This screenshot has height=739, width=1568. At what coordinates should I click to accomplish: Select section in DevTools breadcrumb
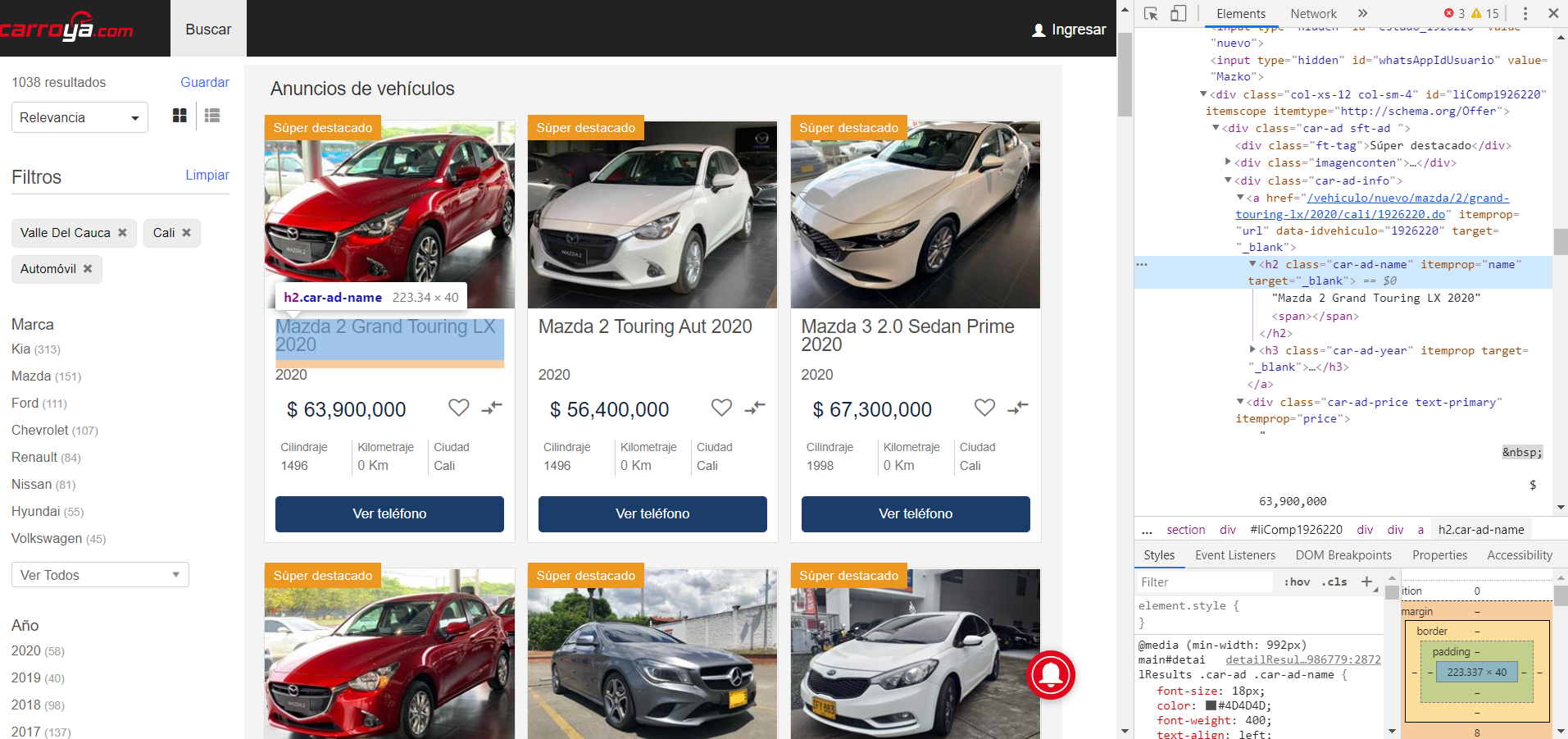coord(1186,530)
